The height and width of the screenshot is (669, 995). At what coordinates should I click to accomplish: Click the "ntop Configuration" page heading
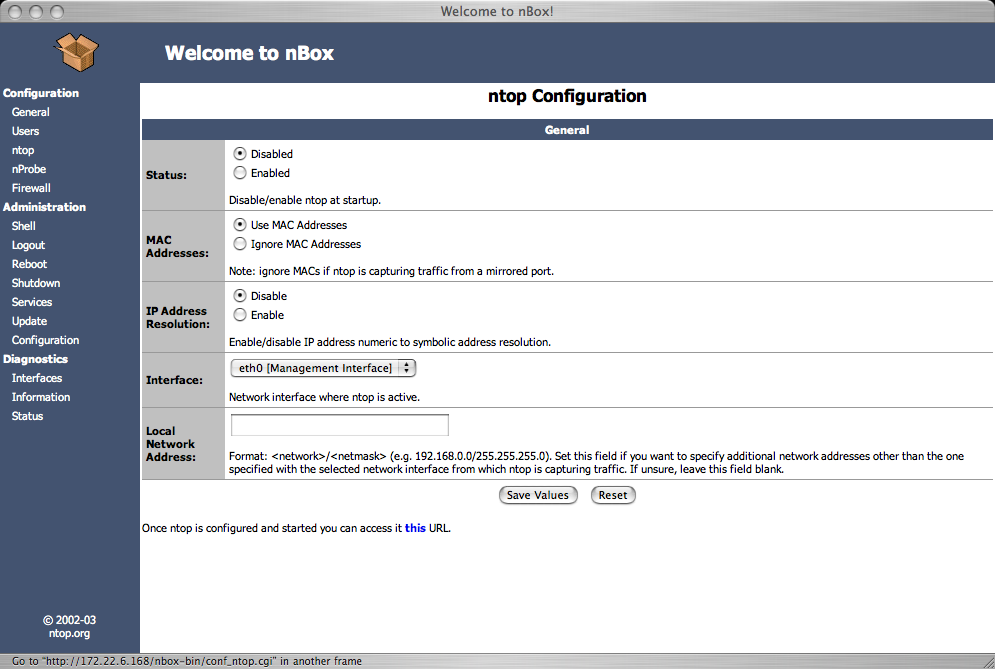click(x=567, y=96)
